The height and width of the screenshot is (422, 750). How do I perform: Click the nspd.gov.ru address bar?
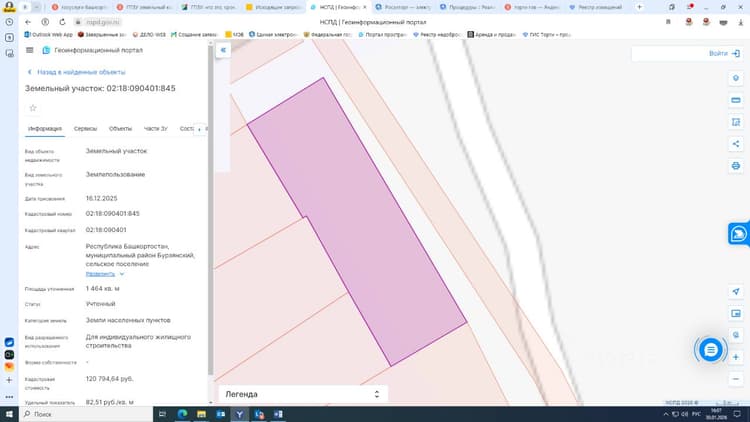click(x=103, y=22)
